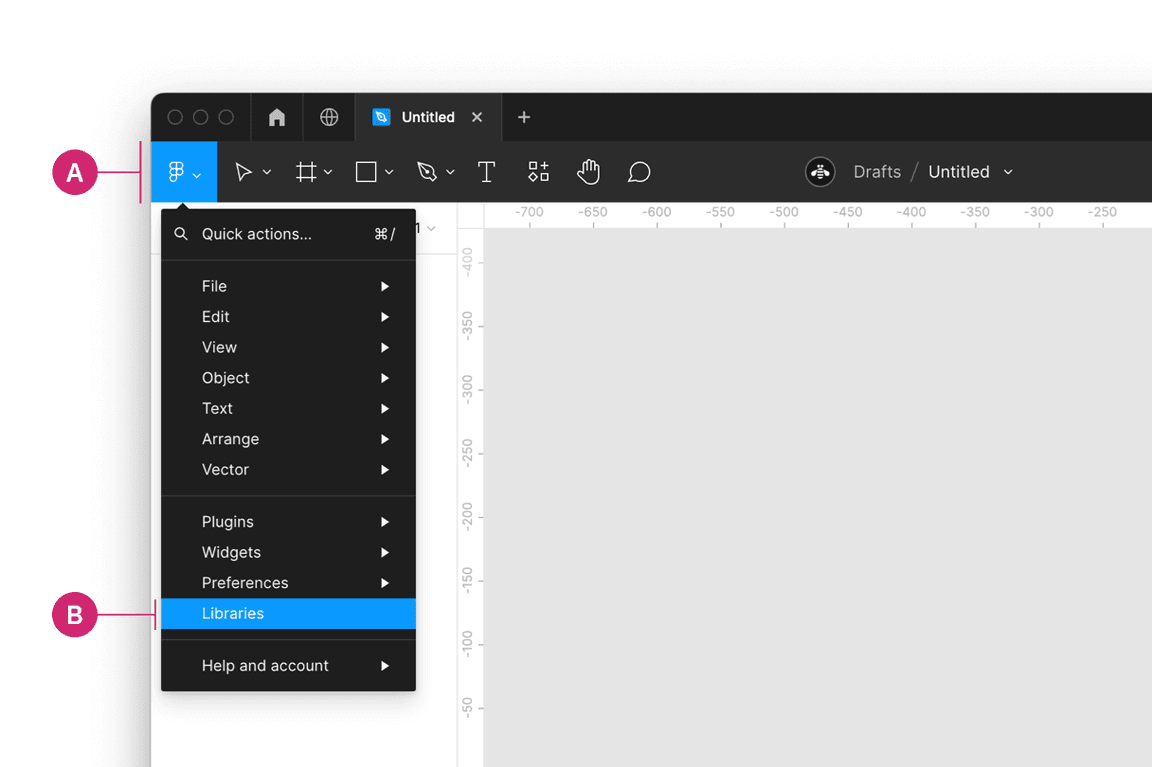Select the Comment tool
This screenshot has height=767, width=1152.
coord(639,172)
